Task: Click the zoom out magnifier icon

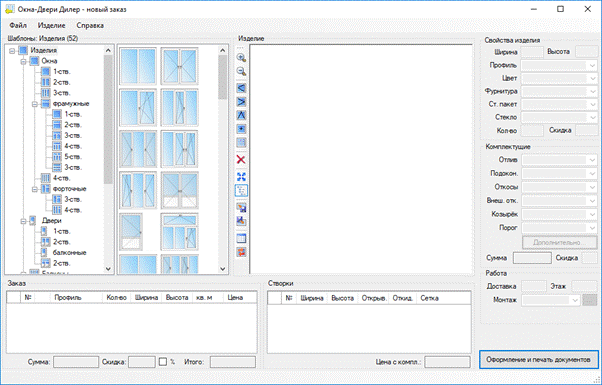Action: 241,71
